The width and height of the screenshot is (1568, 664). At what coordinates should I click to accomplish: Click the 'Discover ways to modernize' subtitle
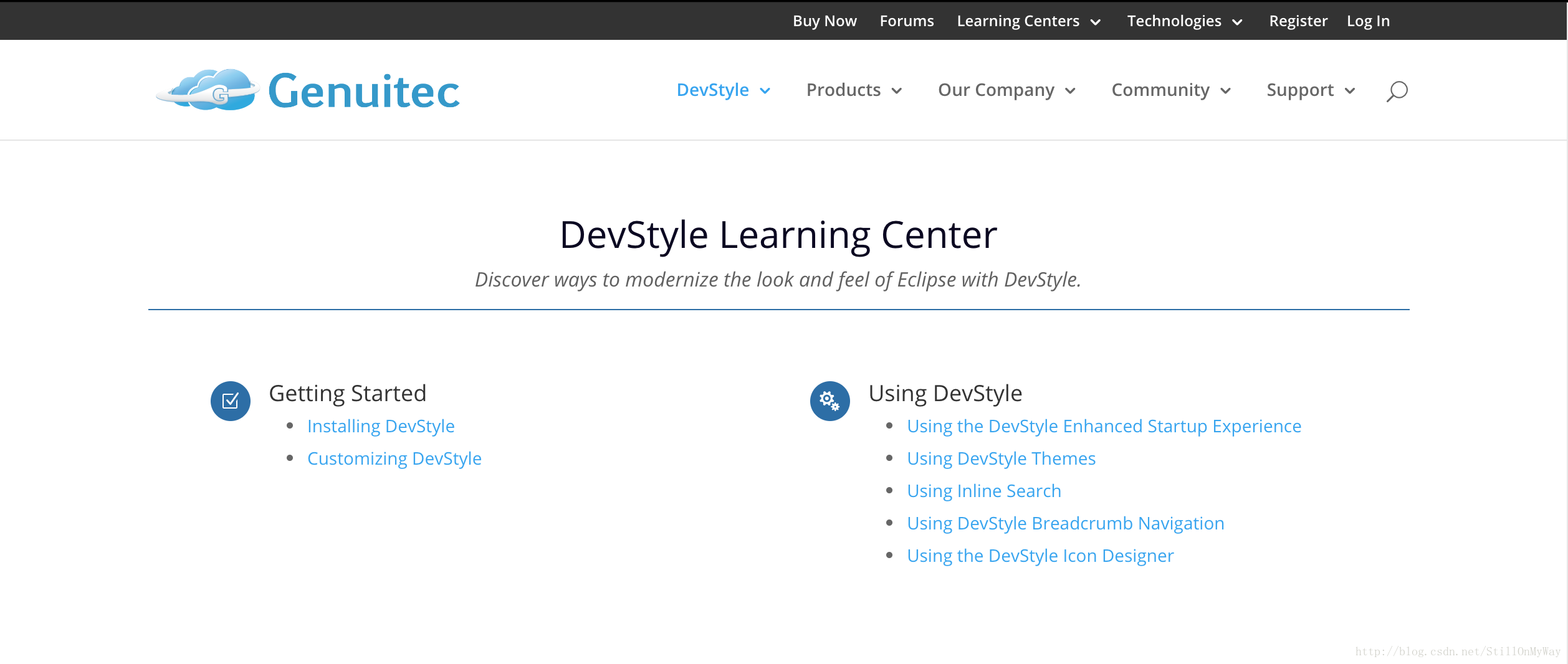point(778,280)
